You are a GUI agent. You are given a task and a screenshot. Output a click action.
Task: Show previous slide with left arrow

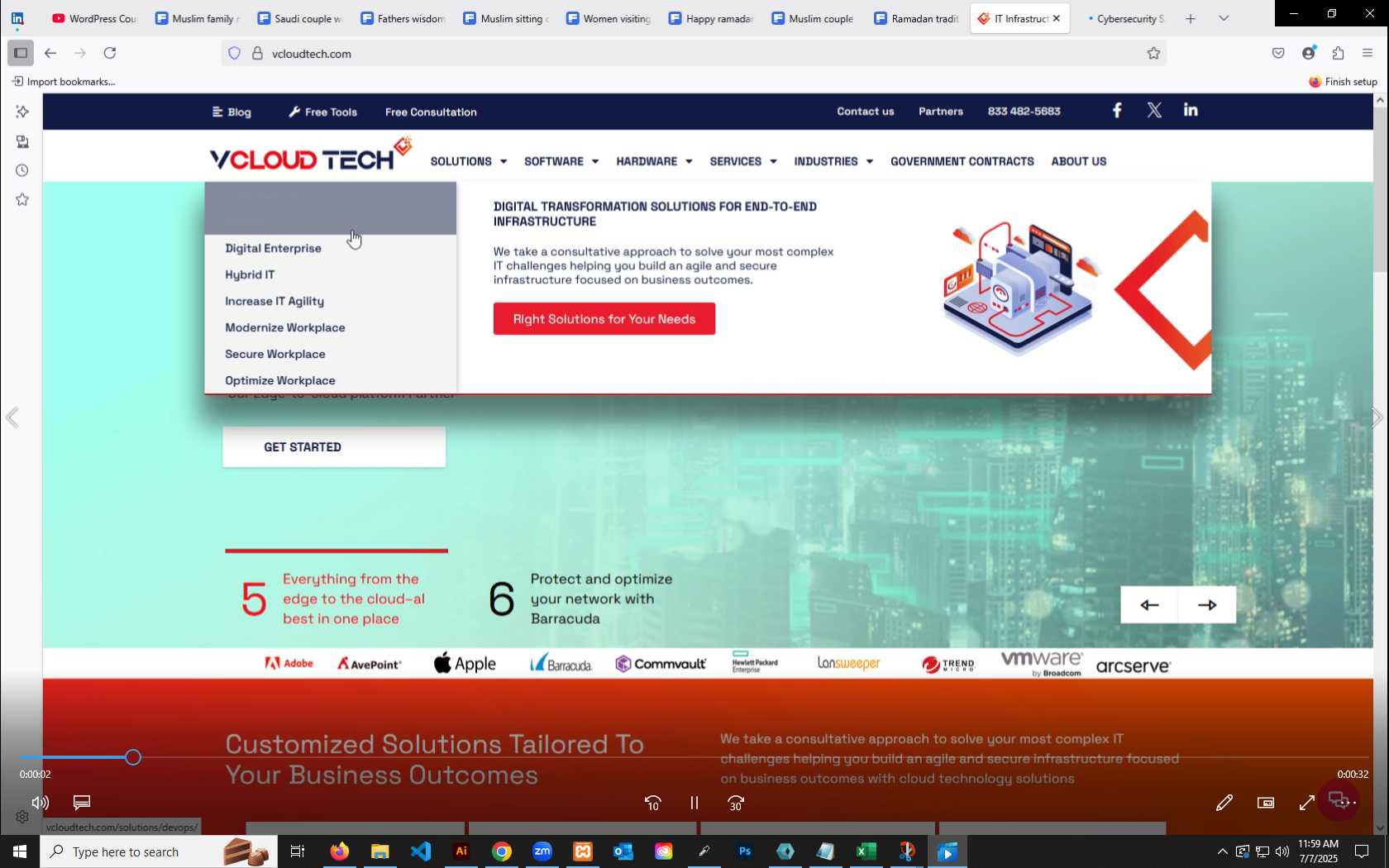pyautogui.click(x=1149, y=605)
